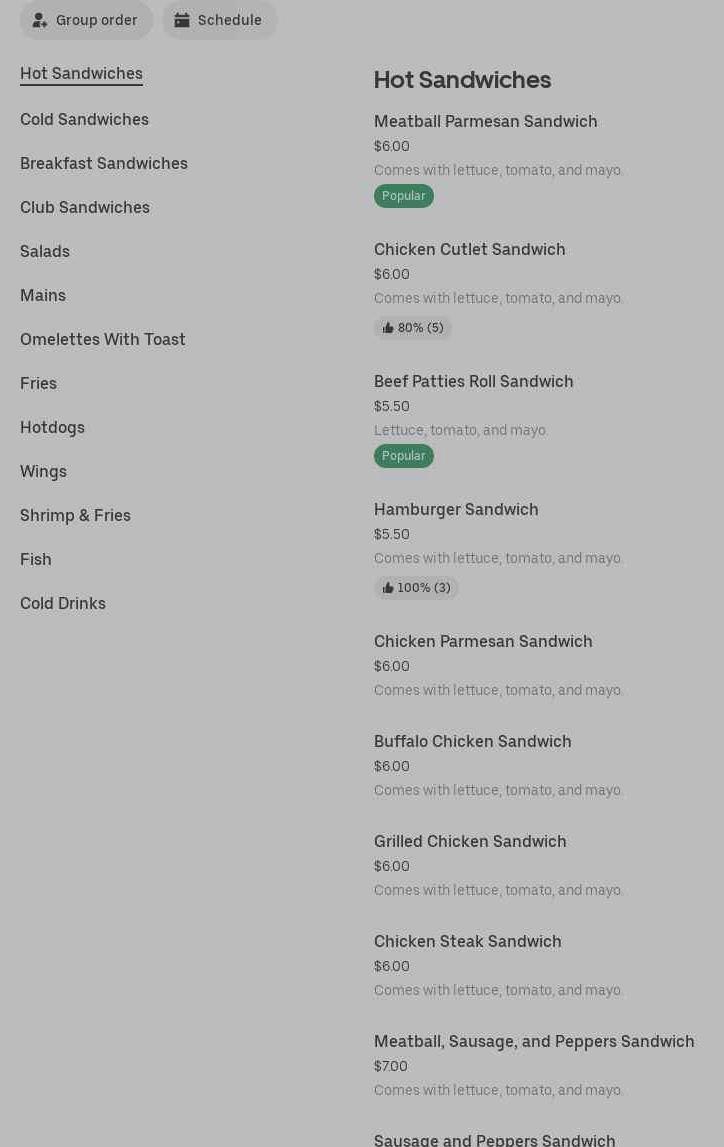Viewport: 724px width, 1147px height.
Task: Jump to the Salads category
Action: coord(45,251)
